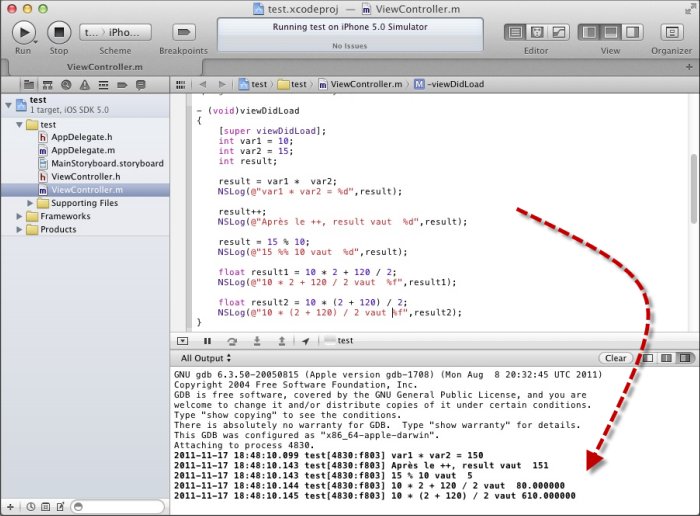The width and height of the screenshot is (700, 516).
Task: Click the Step Into debug icon
Action: [256, 341]
